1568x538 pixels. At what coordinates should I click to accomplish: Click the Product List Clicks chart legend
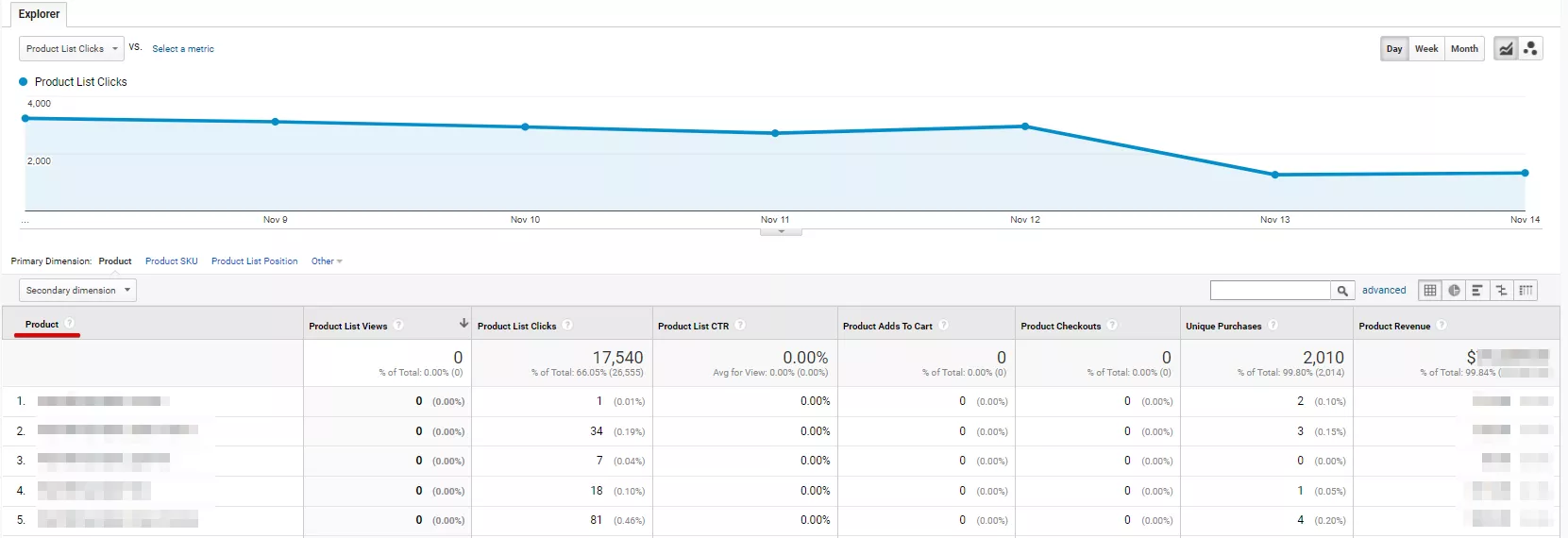click(73, 82)
